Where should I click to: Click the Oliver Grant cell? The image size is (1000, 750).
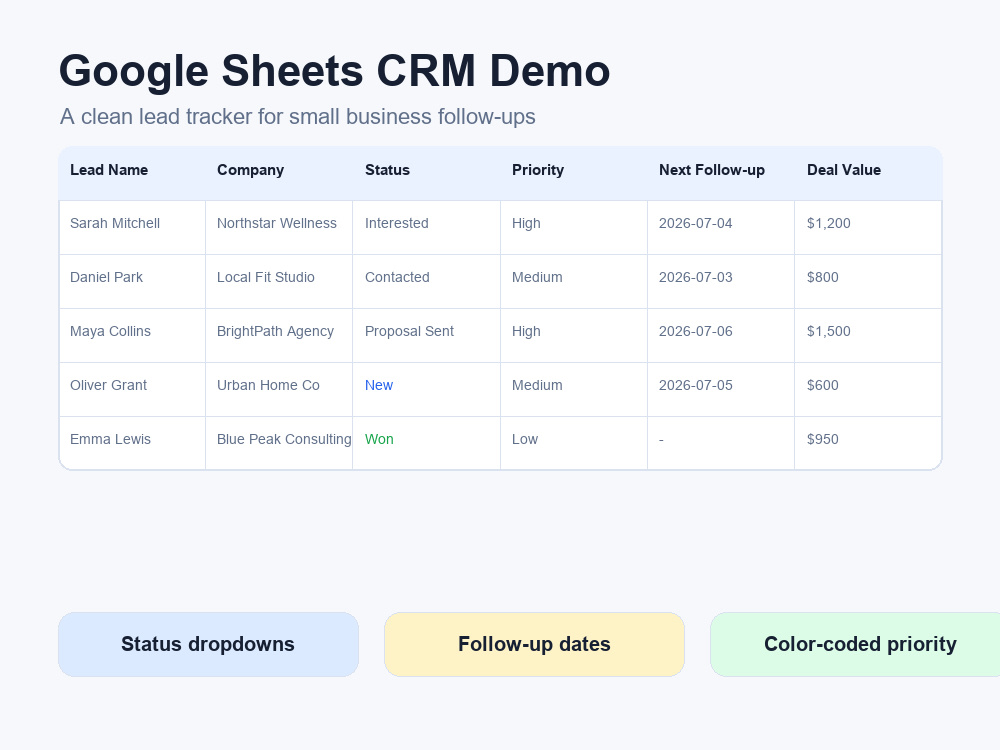pyautogui.click(x=132, y=390)
